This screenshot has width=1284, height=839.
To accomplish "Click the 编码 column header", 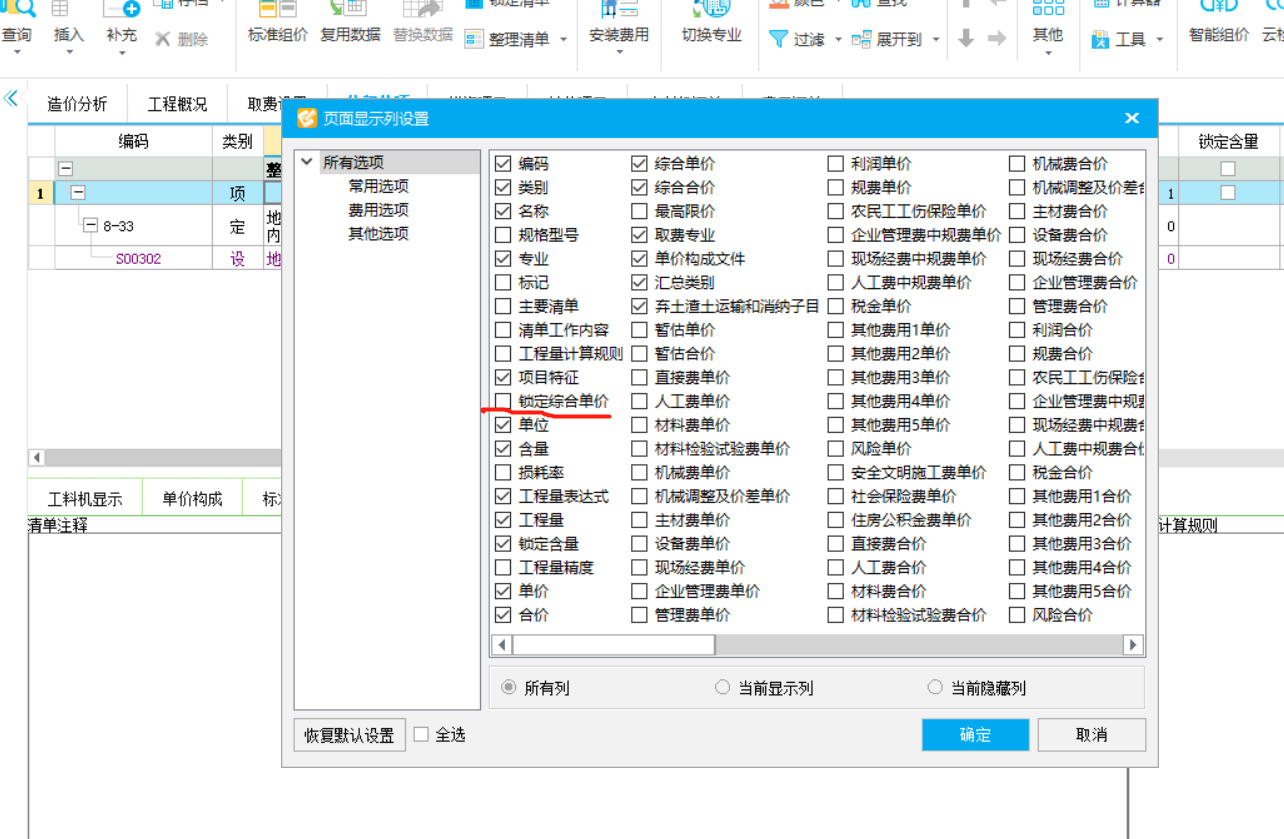I will point(133,141).
